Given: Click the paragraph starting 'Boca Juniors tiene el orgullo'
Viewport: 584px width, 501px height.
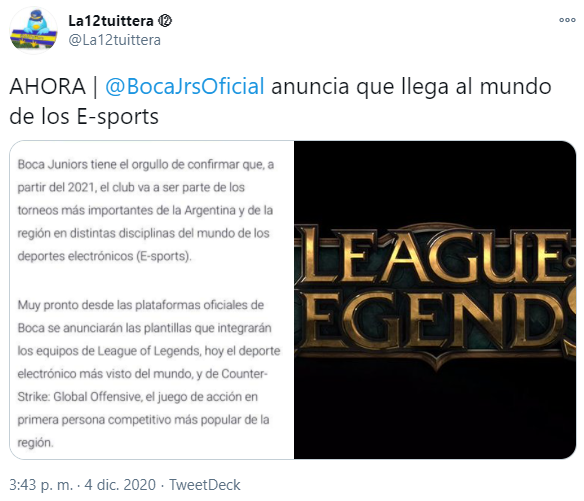Looking at the screenshot, I should coord(146,210).
